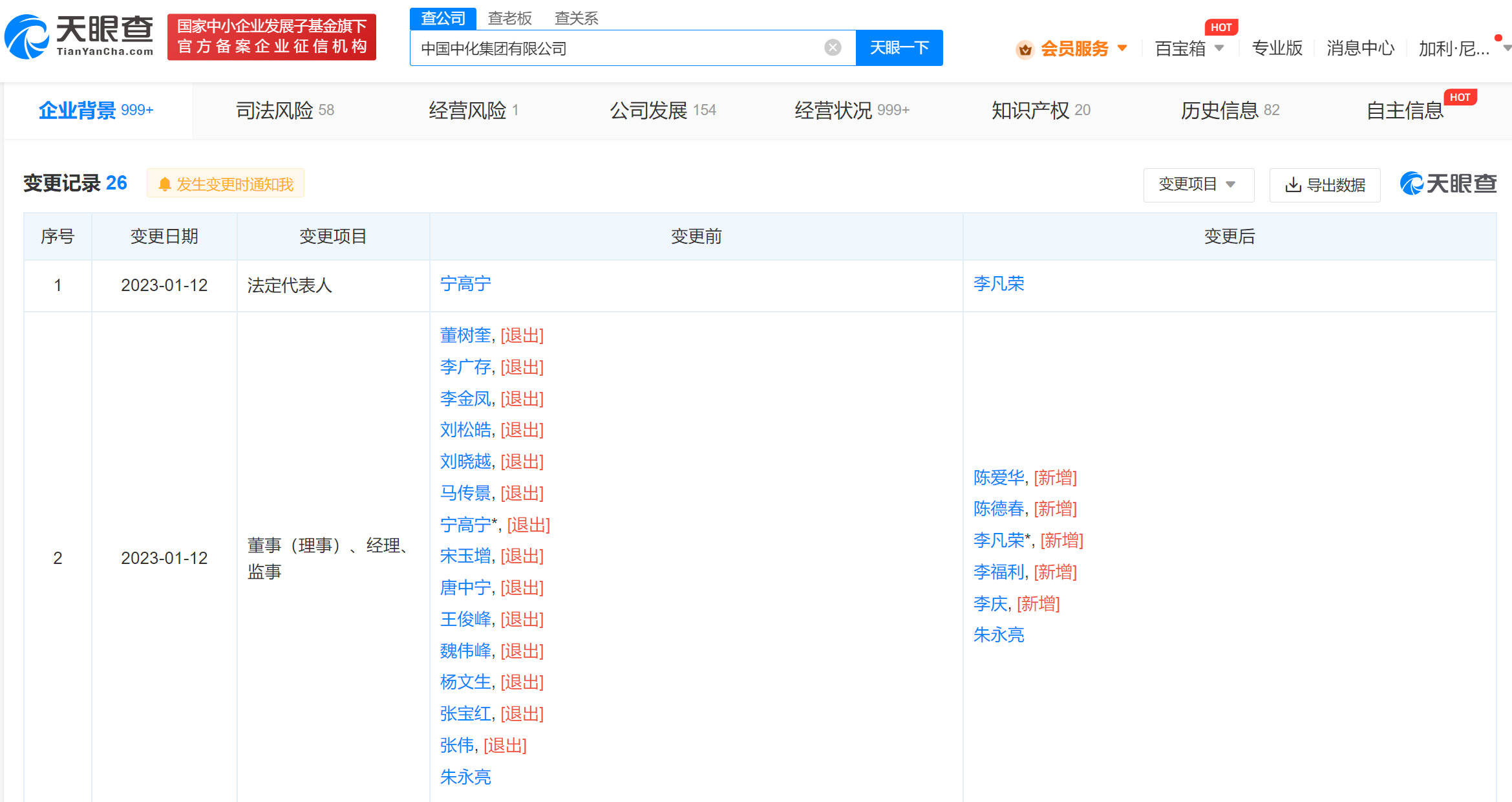Click the bell notification icon

165,184
